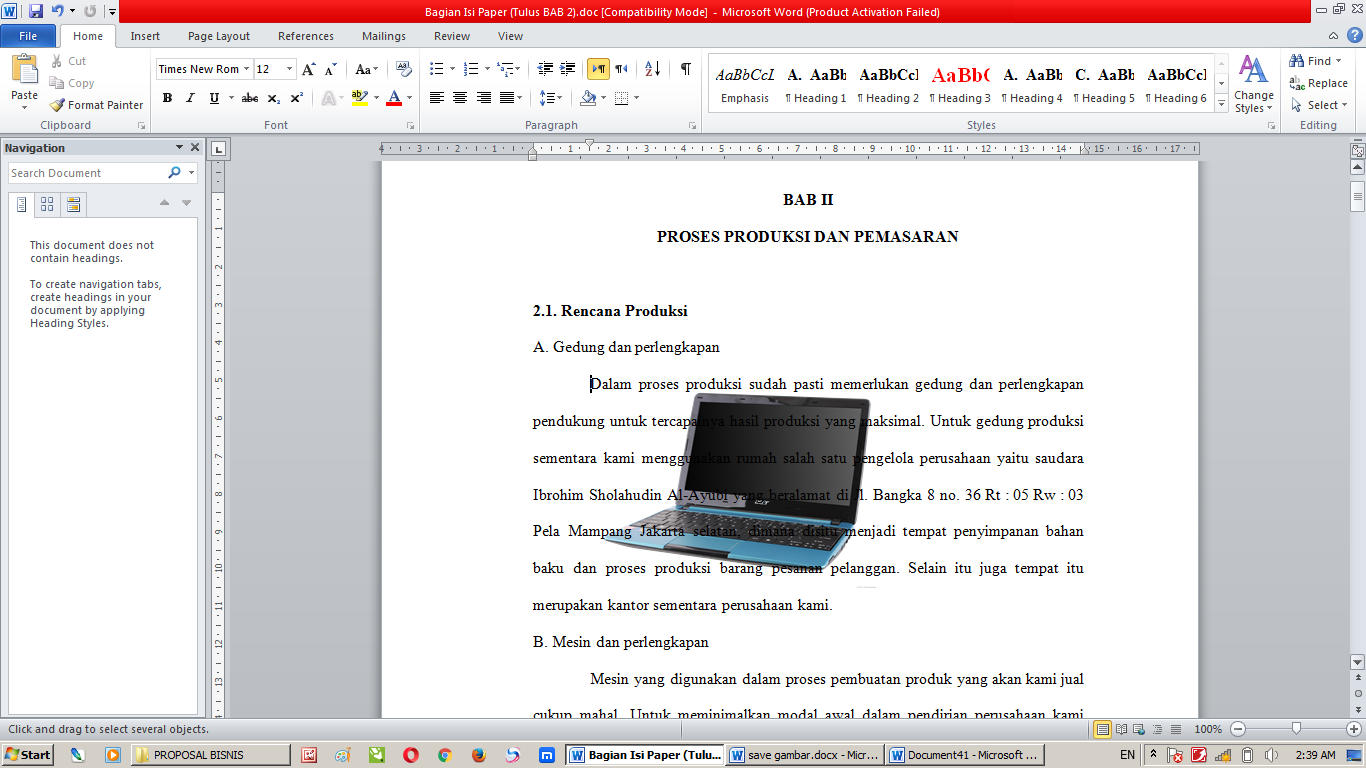Toggle the ruler button above the scrollbar
Viewport: 1366px width, 768px height.
coord(1357,151)
